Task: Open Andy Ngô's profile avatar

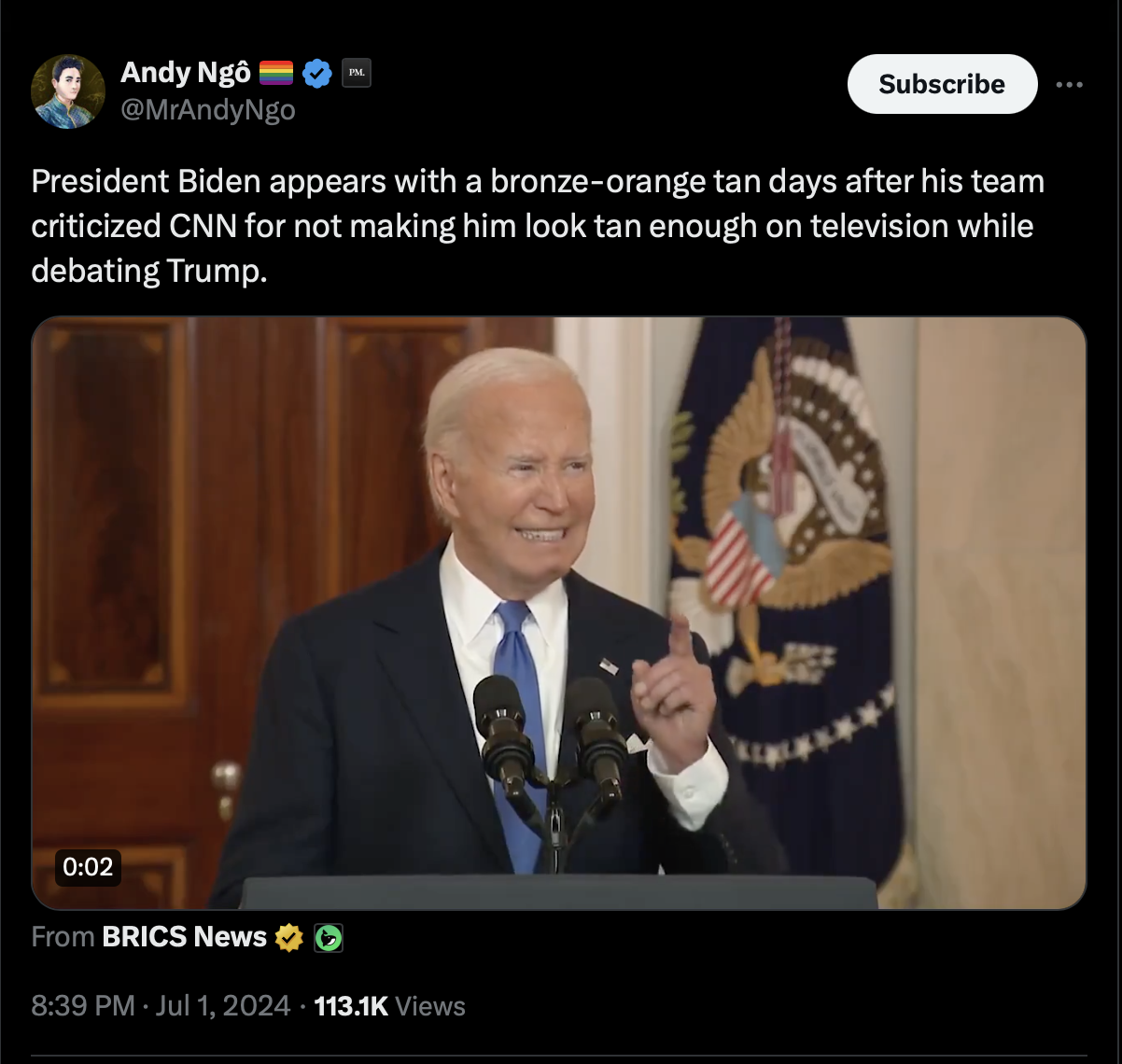Action: click(x=68, y=91)
